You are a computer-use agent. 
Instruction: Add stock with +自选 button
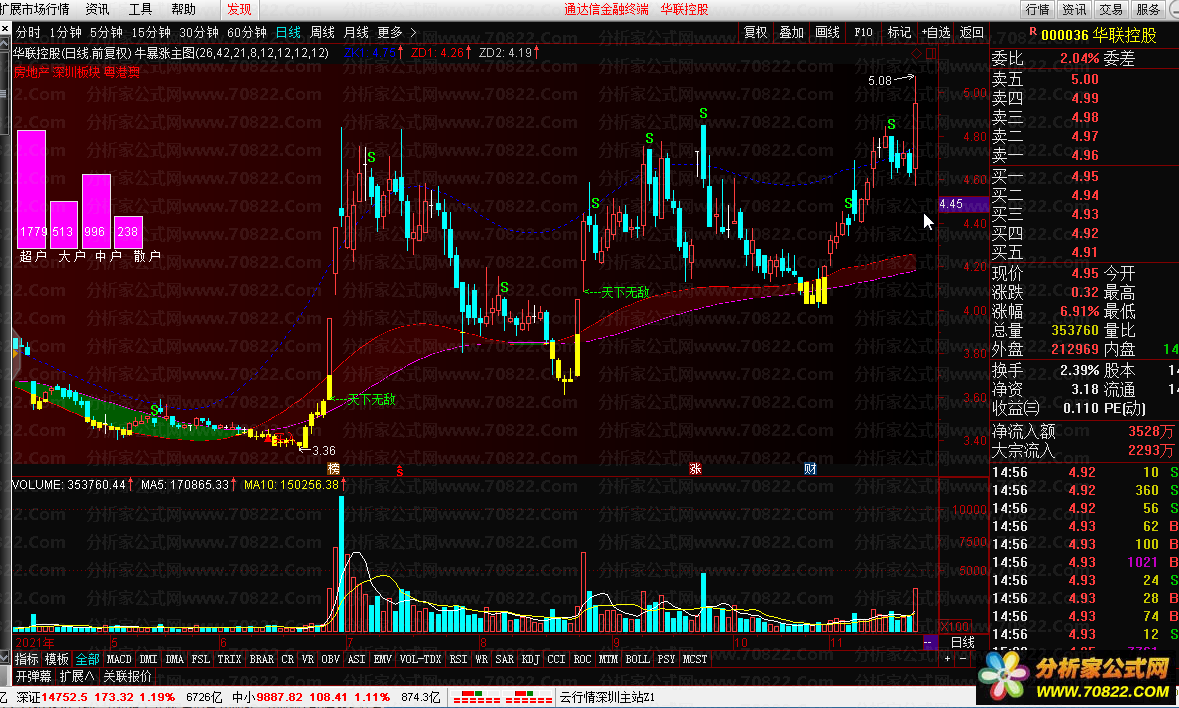tap(935, 32)
